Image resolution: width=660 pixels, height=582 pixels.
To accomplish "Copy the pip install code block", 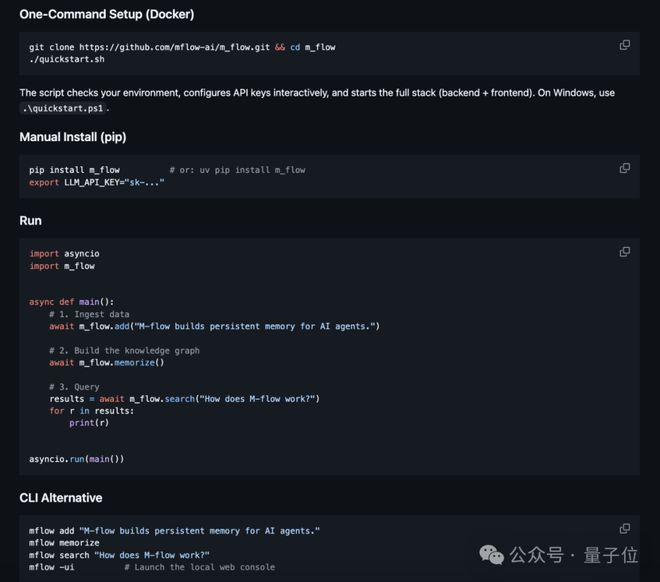I will tap(625, 168).
